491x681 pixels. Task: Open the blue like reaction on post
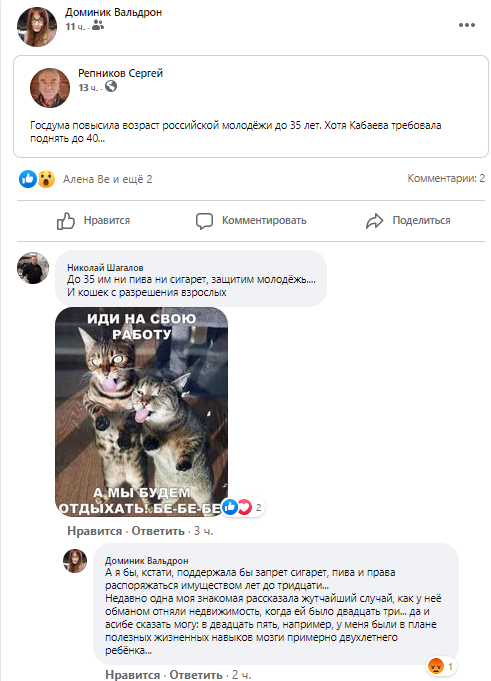(28, 179)
